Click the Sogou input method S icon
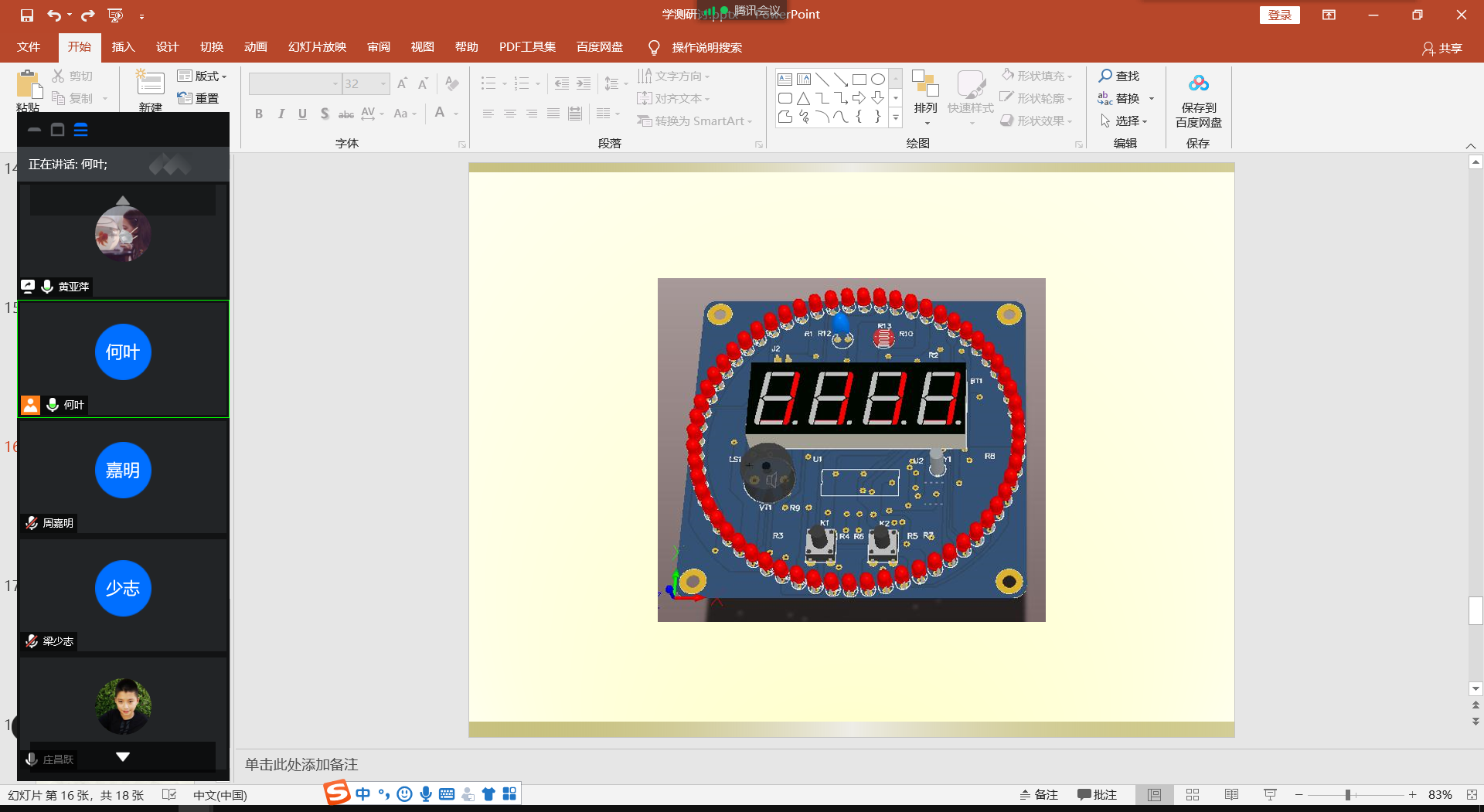1484x812 pixels. pyautogui.click(x=337, y=793)
